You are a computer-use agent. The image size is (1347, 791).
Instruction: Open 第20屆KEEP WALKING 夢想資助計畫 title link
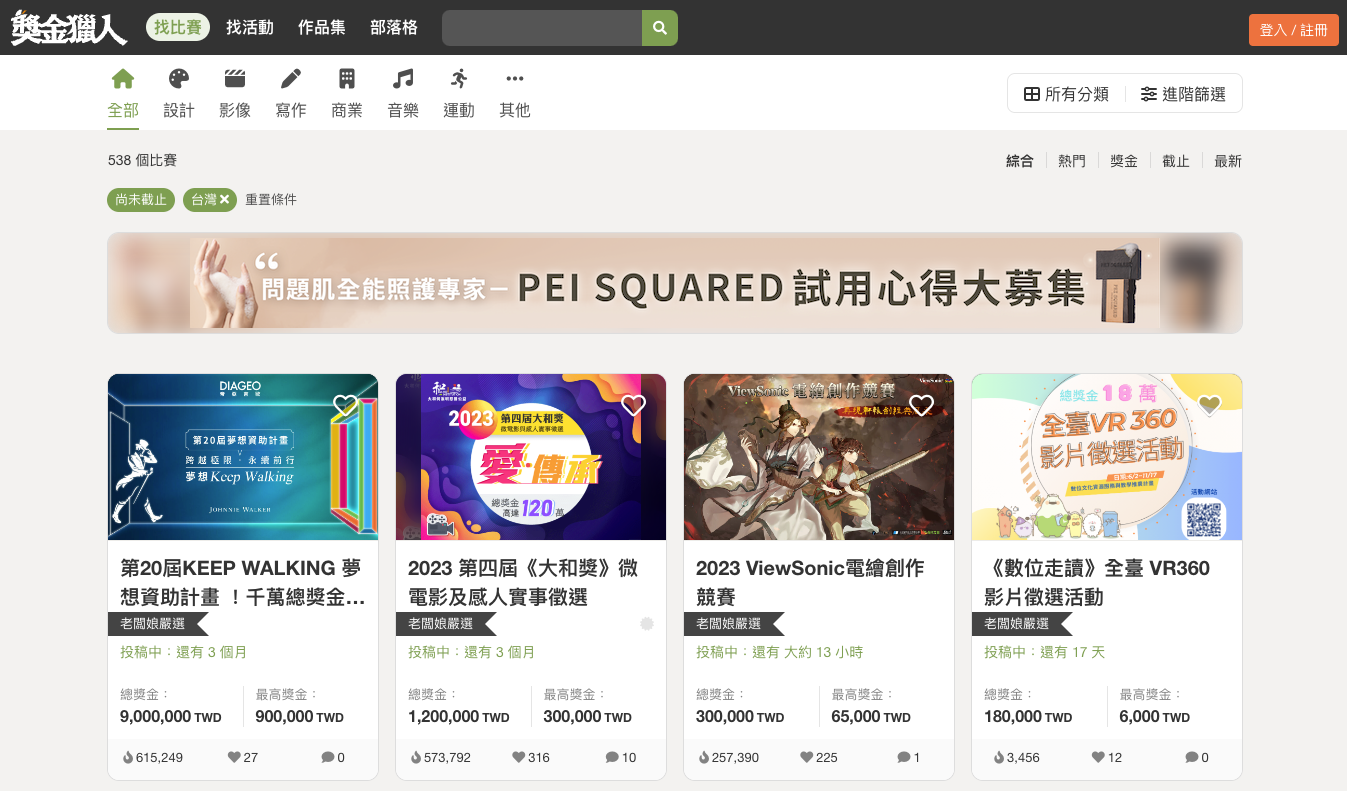243,582
